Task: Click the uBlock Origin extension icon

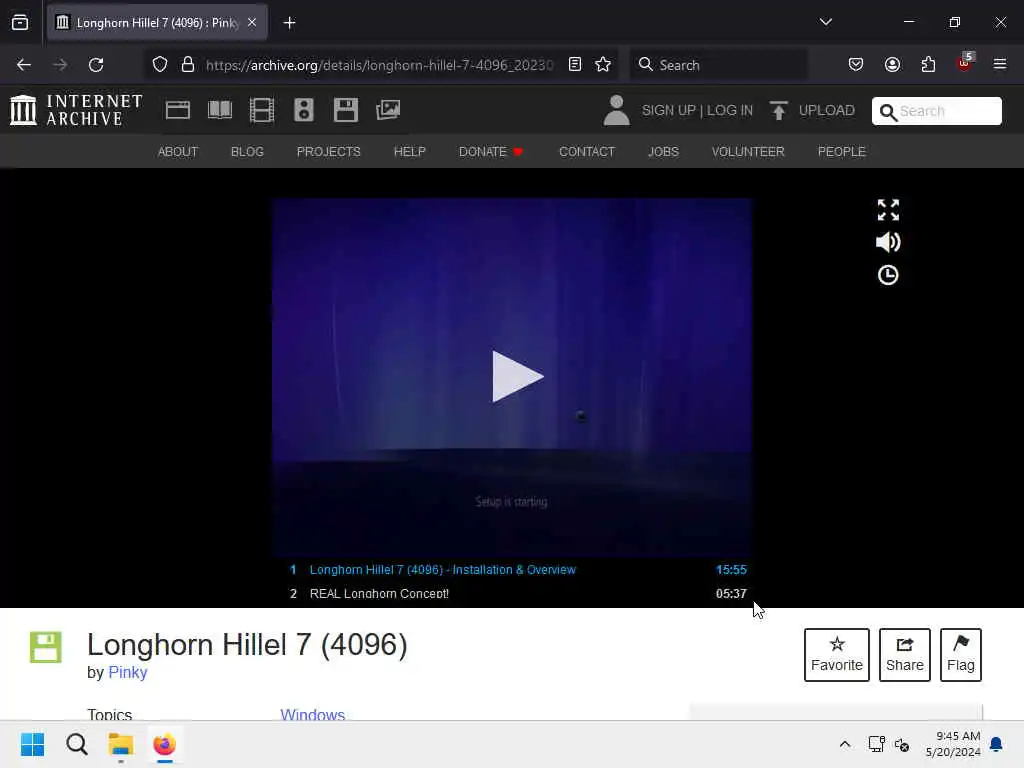Action: [965, 62]
